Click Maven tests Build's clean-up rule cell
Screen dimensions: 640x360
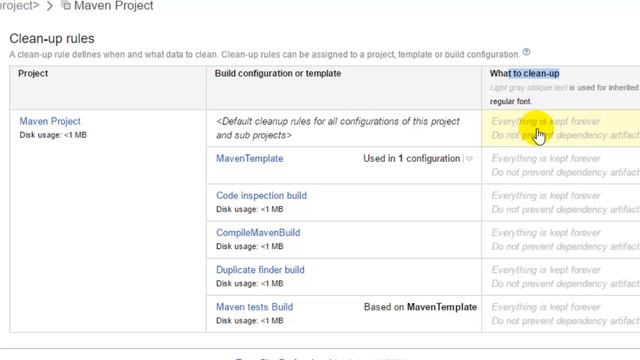[x=561, y=314]
